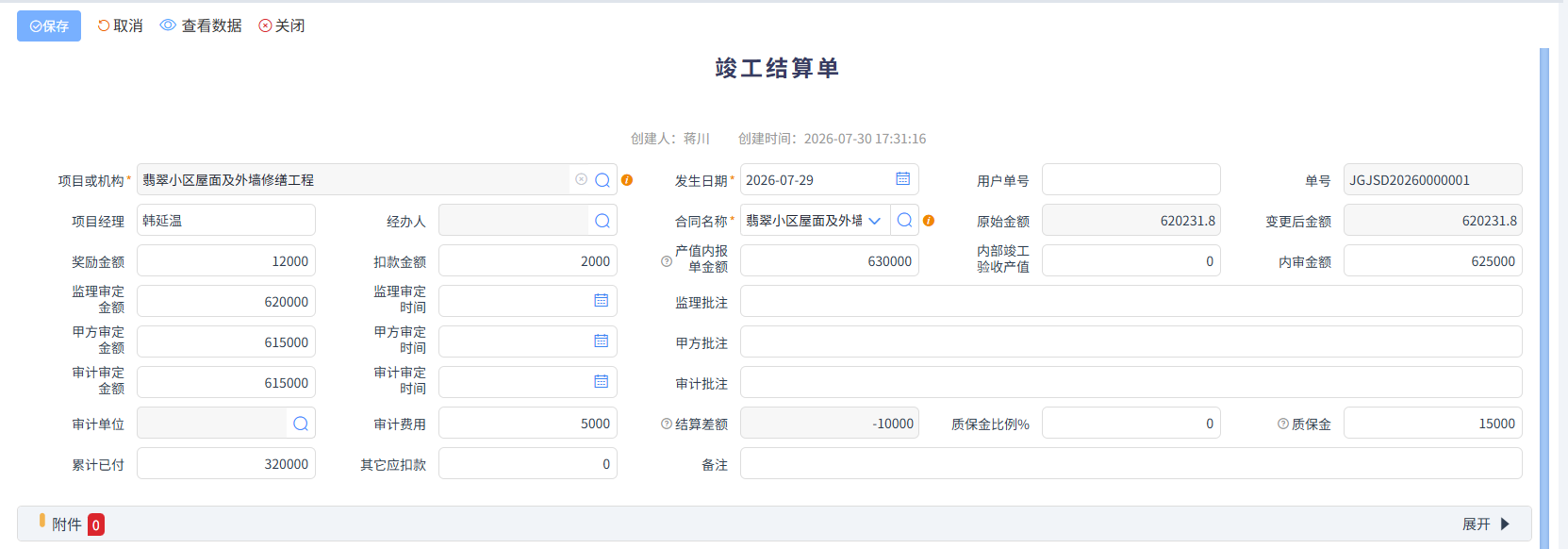Open 查看数据 view data
Screen dimensions: 1568x549
[201, 25]
